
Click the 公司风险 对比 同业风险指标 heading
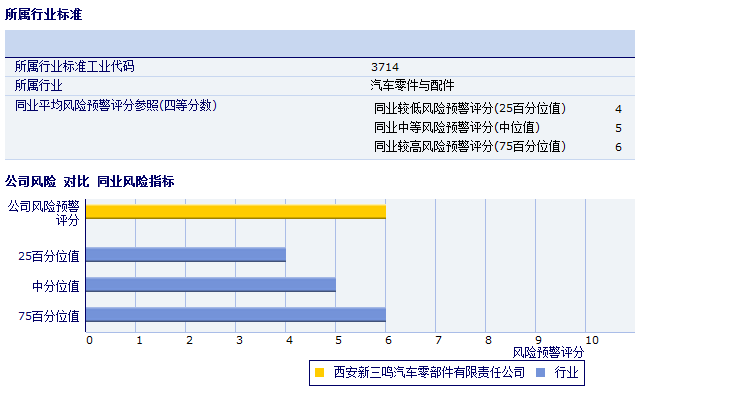click(x=89, y=181)
